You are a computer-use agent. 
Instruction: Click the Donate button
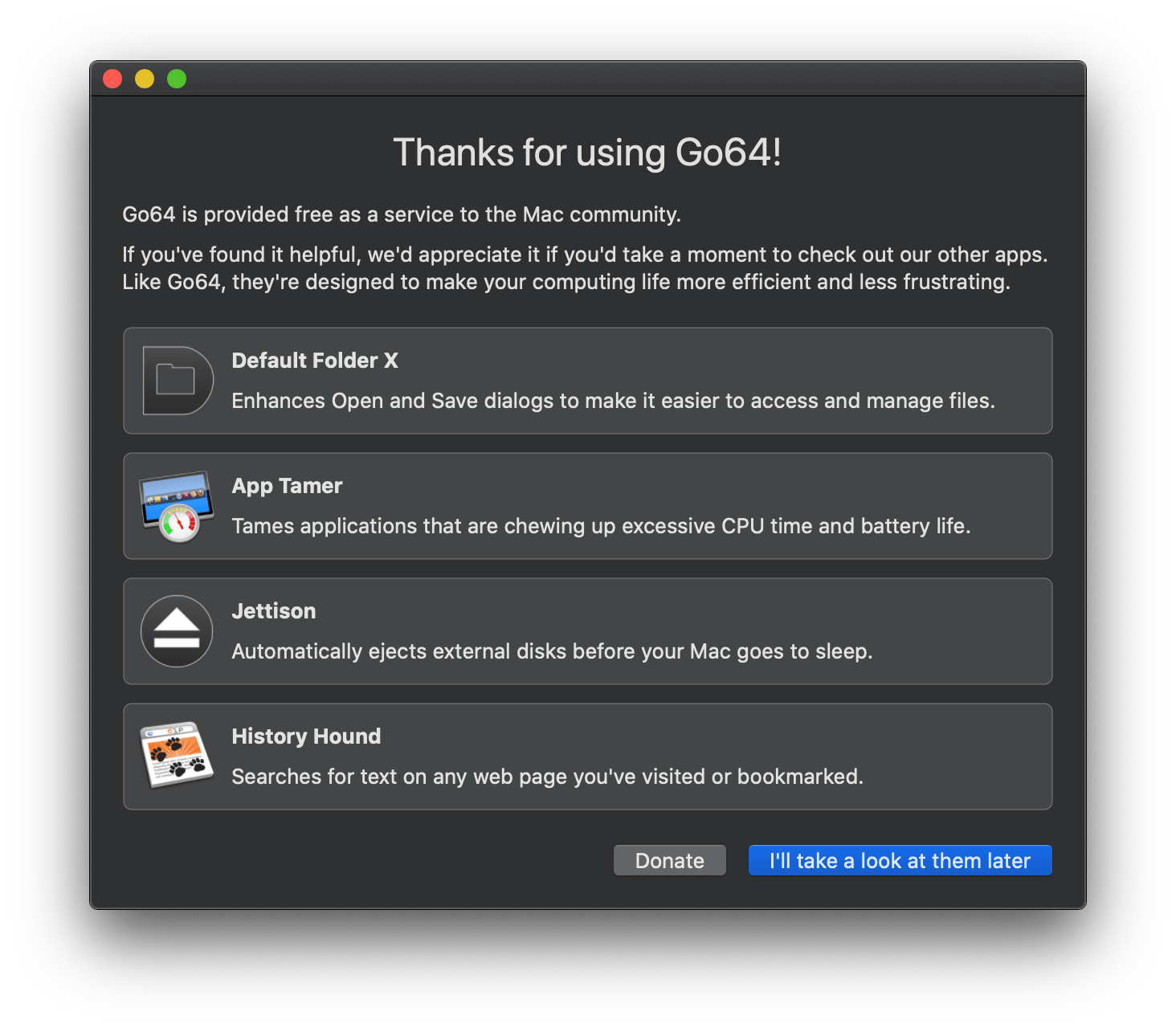[x=670, y=860]
